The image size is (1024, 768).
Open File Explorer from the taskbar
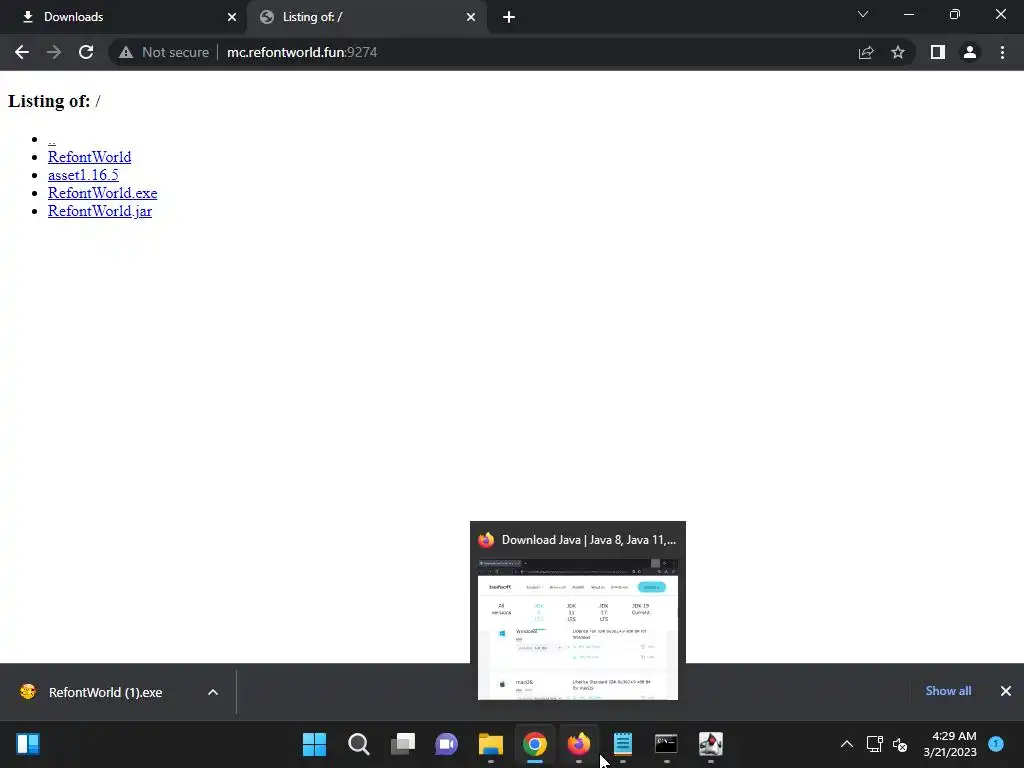coord(490,744)
